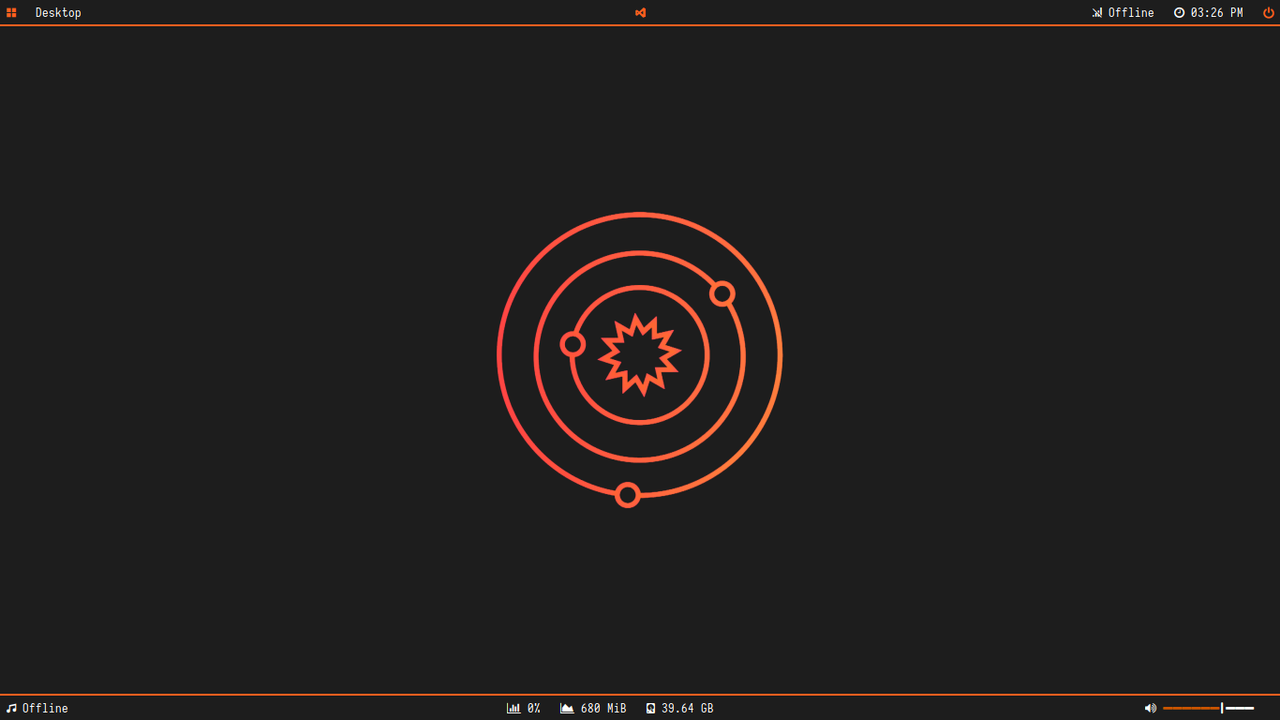The image size is (1280, 720).
Task: Click the music note player icon
Action: (x=12, y=708)
